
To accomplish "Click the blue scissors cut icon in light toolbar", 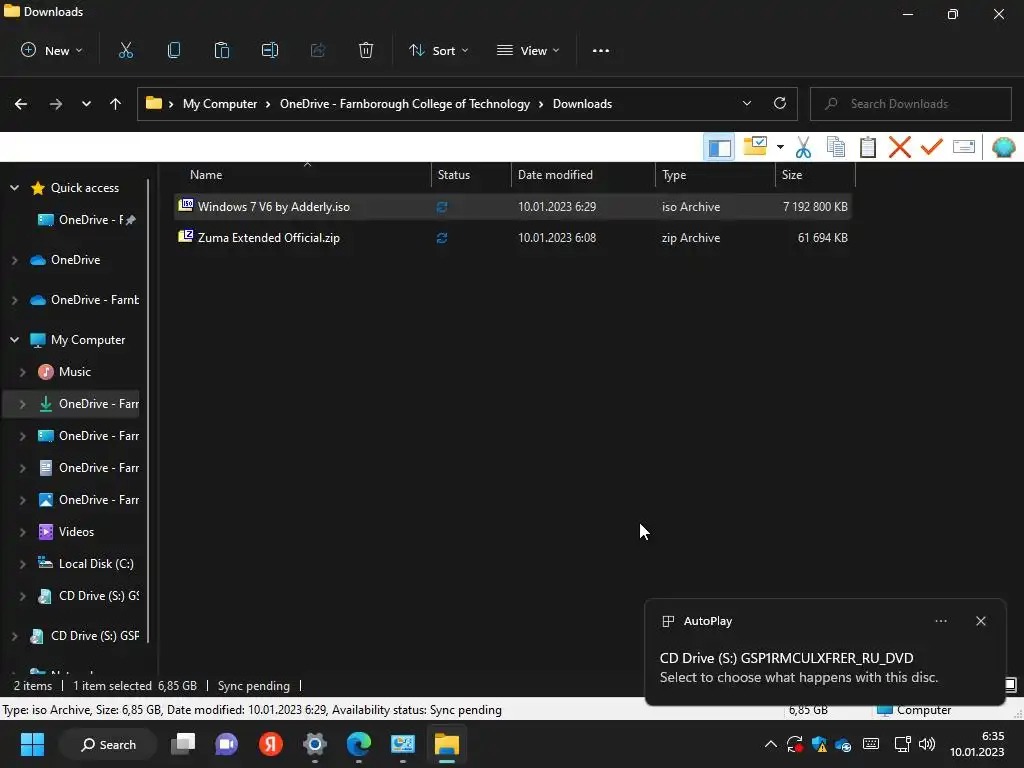I will pyautogui.click(x=803, y=148).
